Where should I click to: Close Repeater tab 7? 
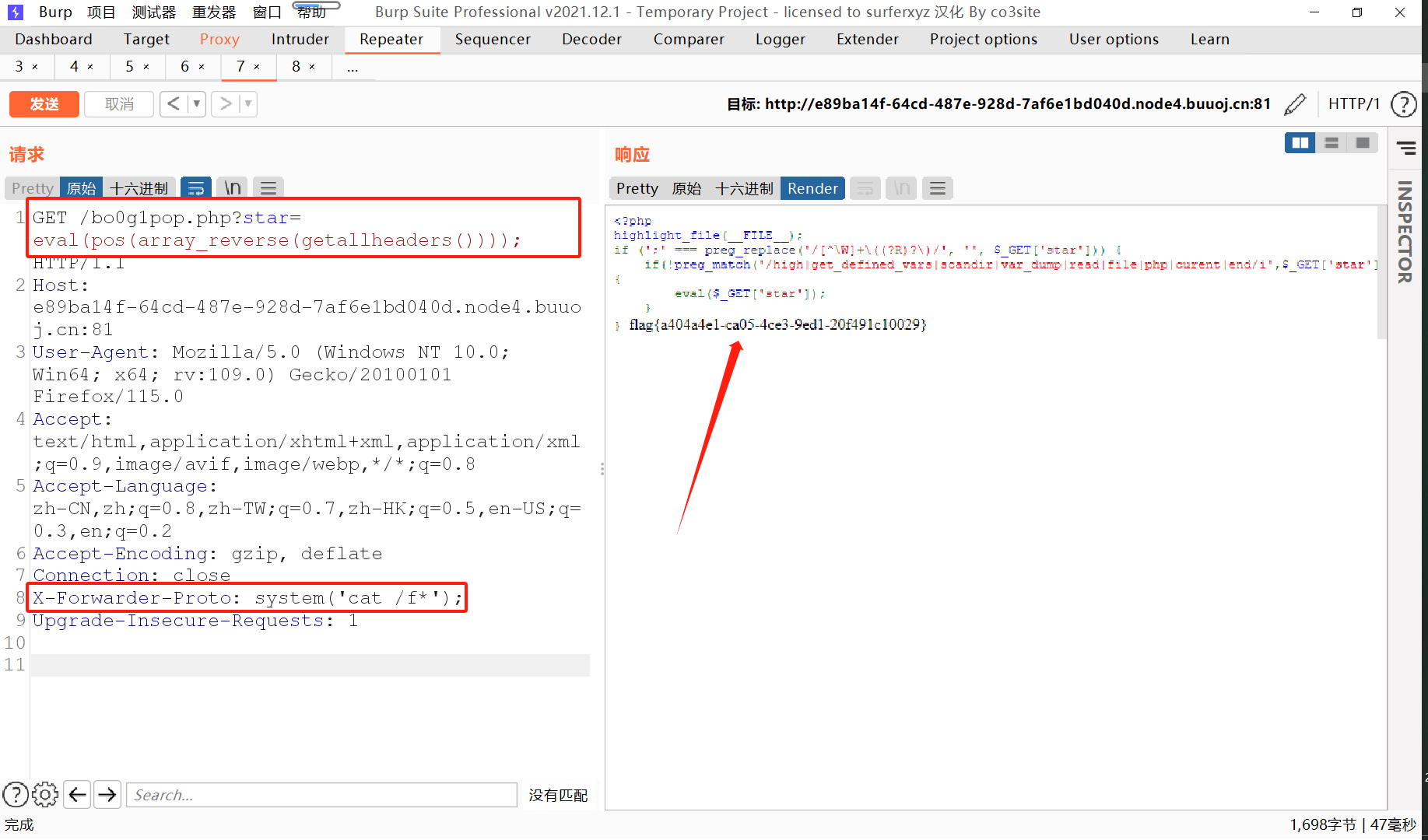257,67
